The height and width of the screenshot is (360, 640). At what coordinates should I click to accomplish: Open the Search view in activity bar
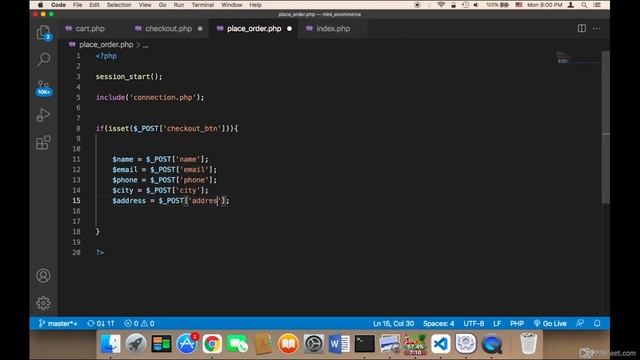tap(43, 60)
